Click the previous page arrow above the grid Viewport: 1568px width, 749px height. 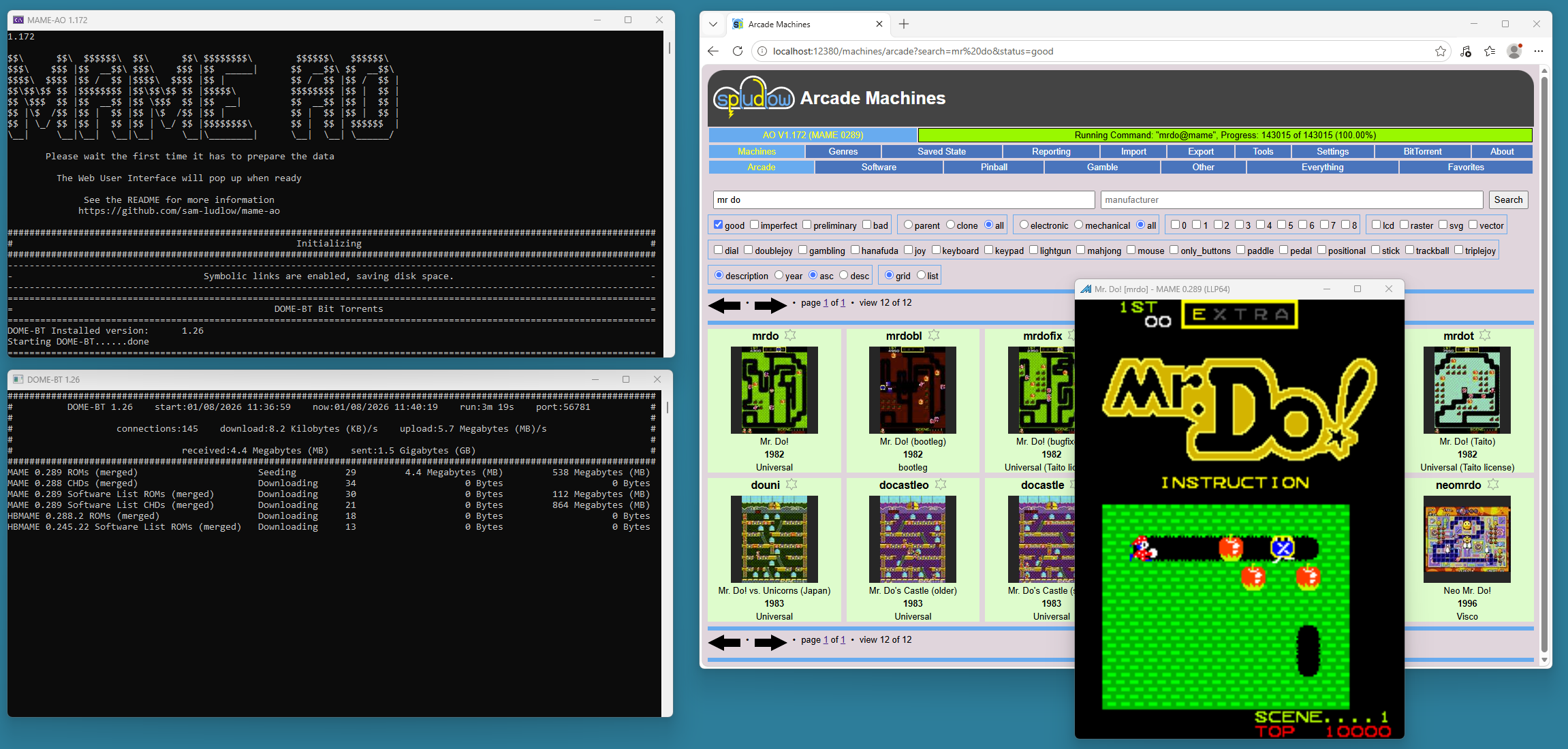tap(725, 305)
